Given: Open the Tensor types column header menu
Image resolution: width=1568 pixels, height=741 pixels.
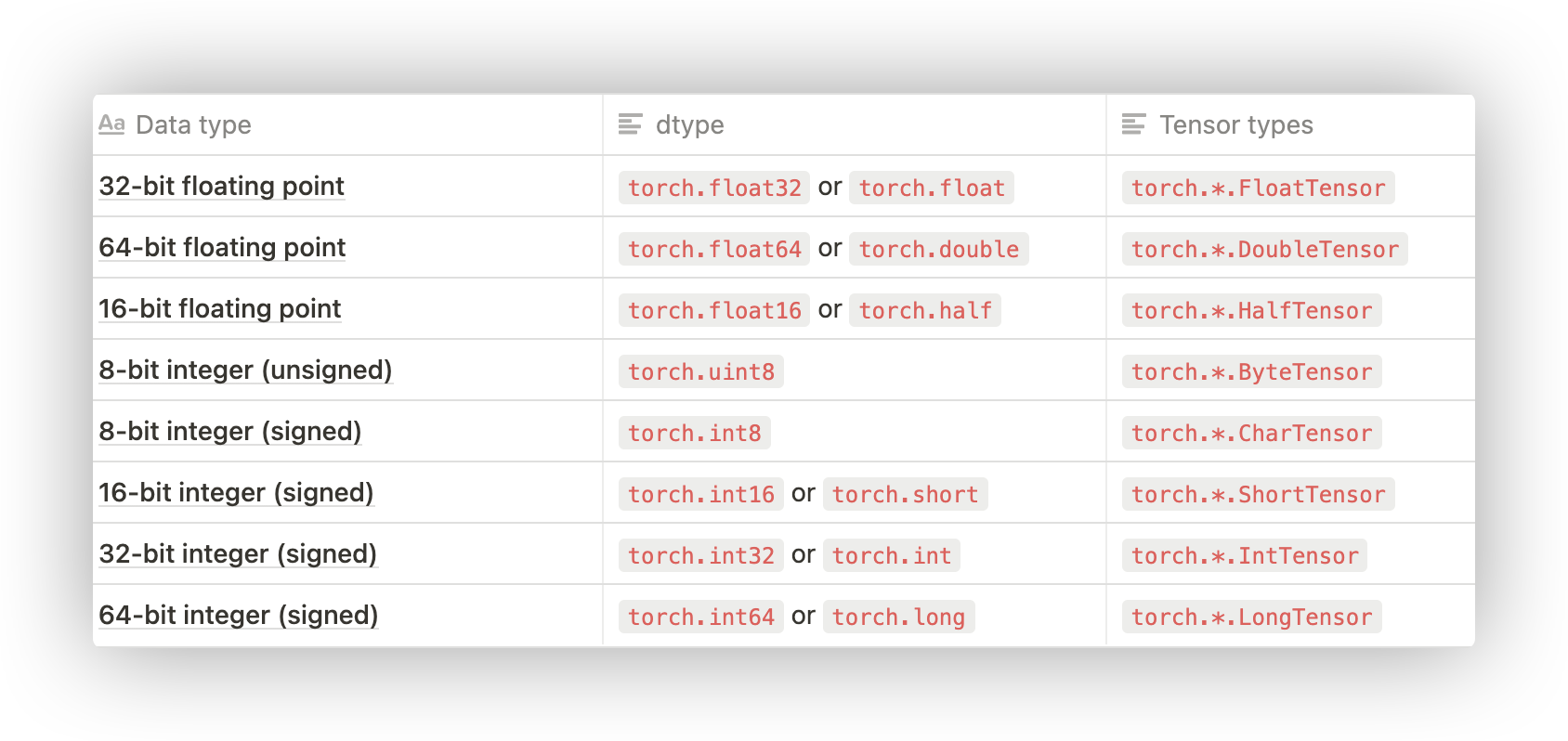Looking at the screenshot, I should [x=1290, y=124].
